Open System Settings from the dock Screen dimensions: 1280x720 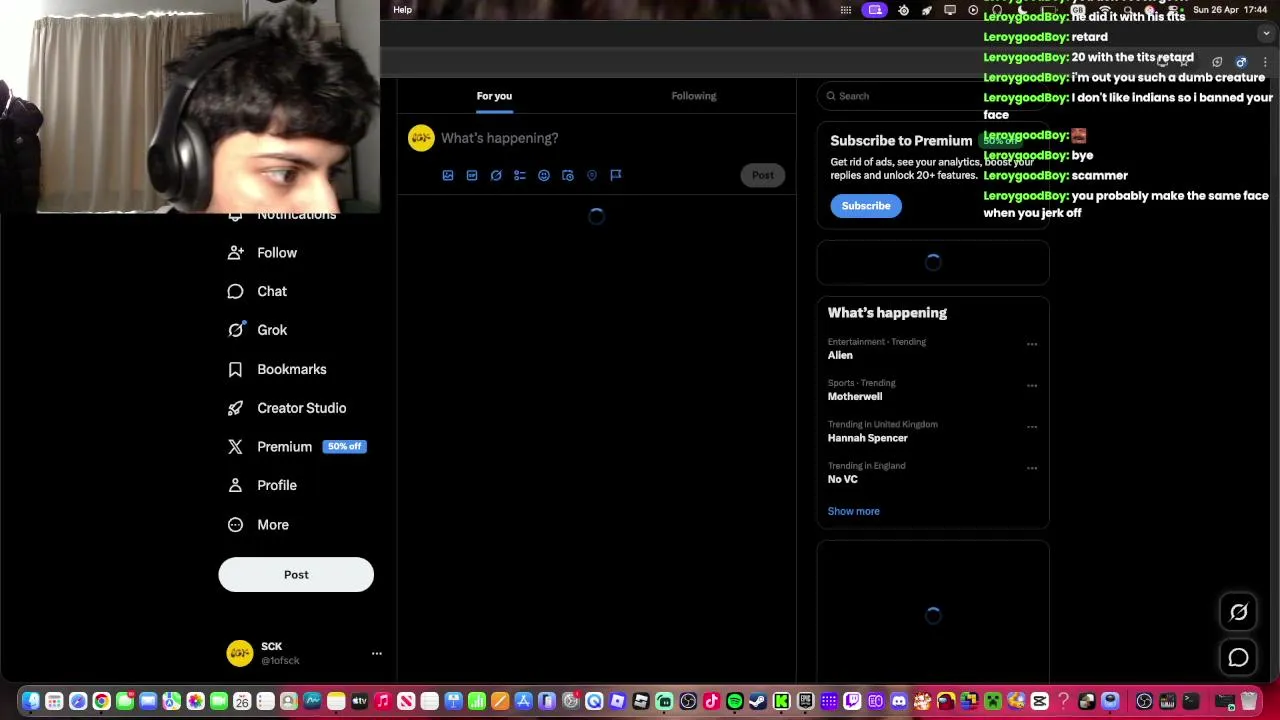point(570,701)
